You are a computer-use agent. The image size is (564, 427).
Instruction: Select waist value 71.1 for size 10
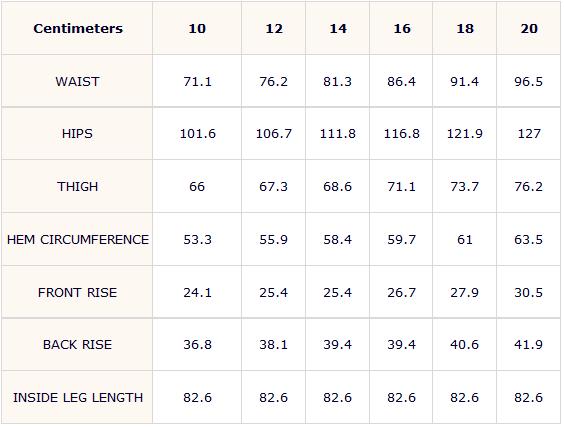click(x=197, y=82)
